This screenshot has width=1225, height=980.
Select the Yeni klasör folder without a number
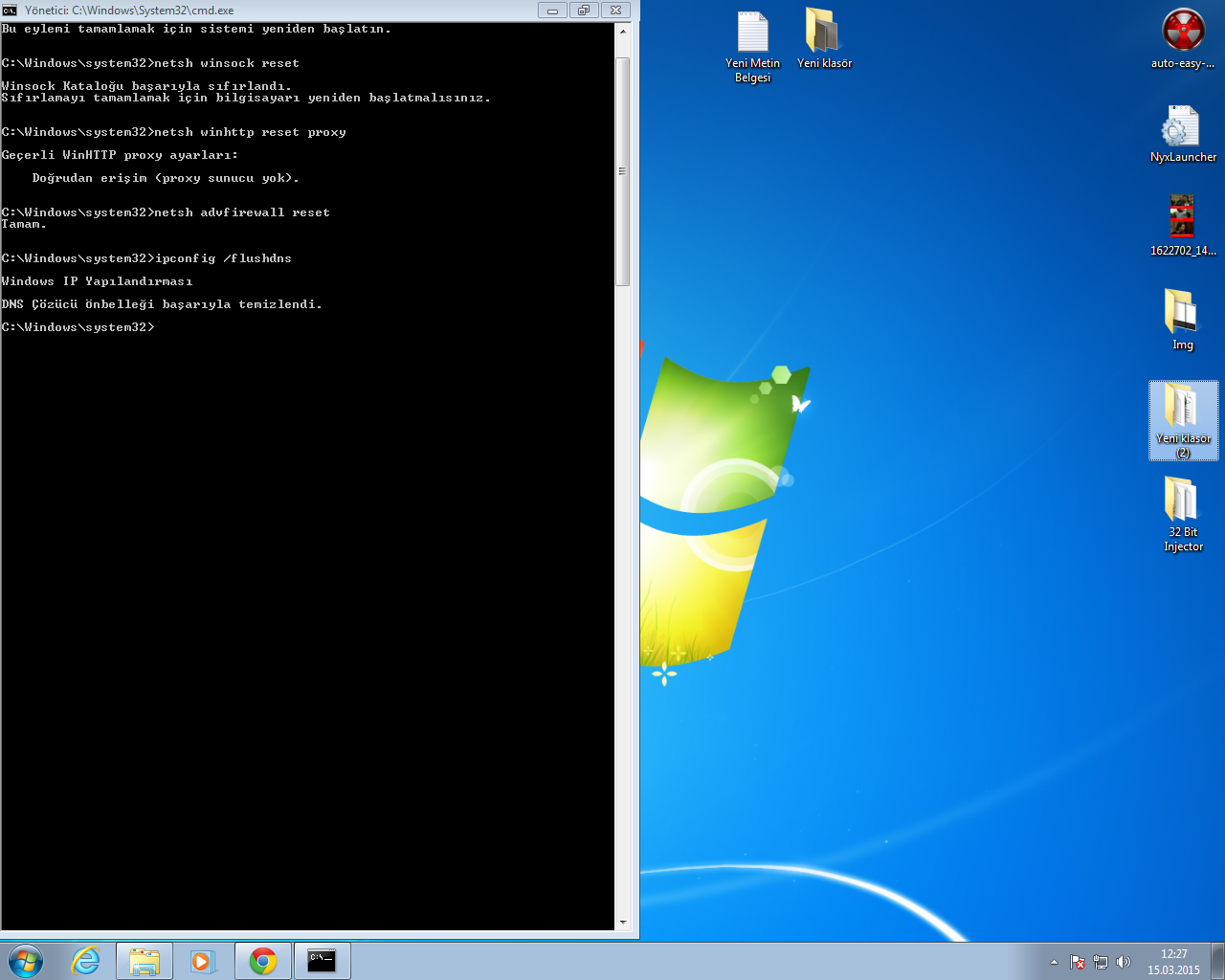824,40
